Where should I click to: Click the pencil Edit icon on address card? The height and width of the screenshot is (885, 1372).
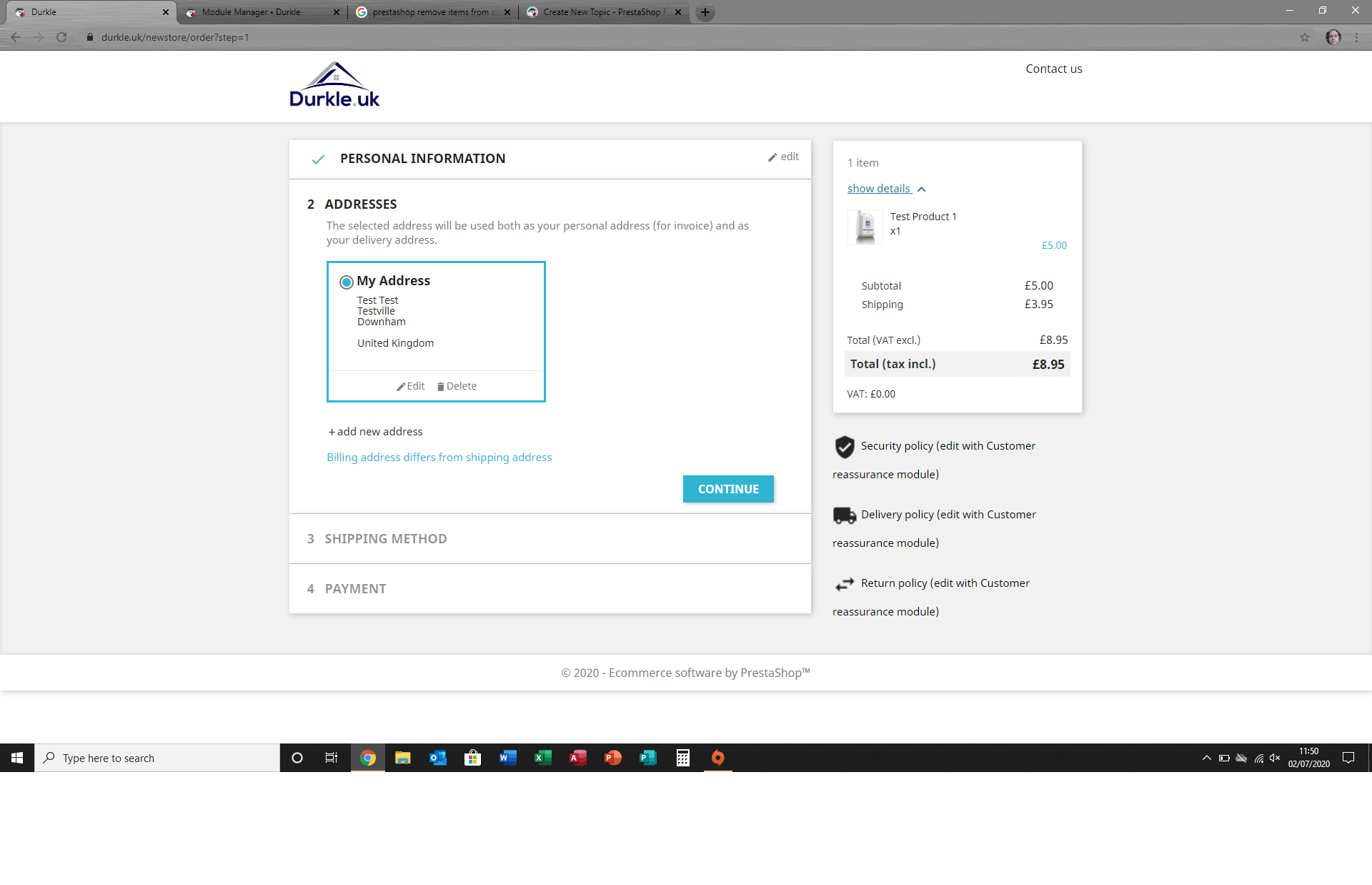(401, 387)
